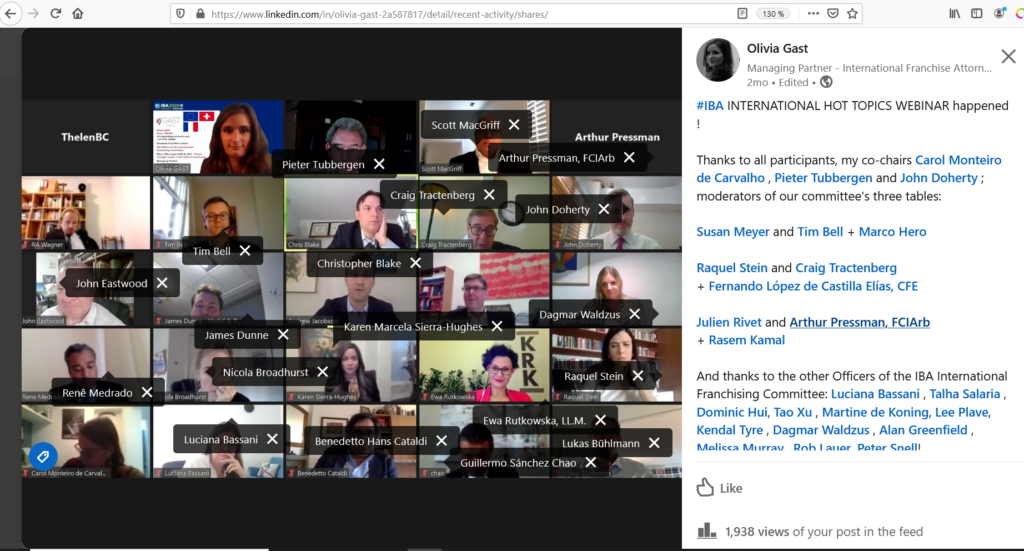
Task: Open Olivia Gast profile name link
Action: pos(777,48)
